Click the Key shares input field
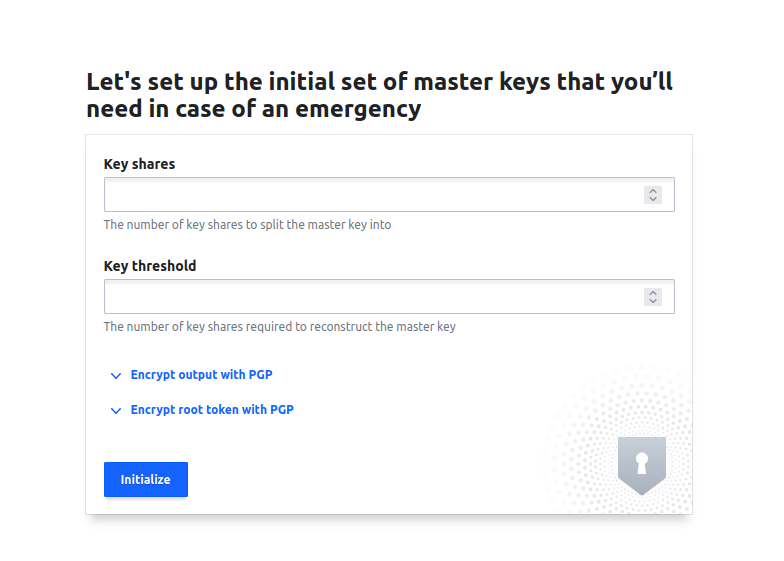This screenshot has height=561, width=784. point(372,195)
